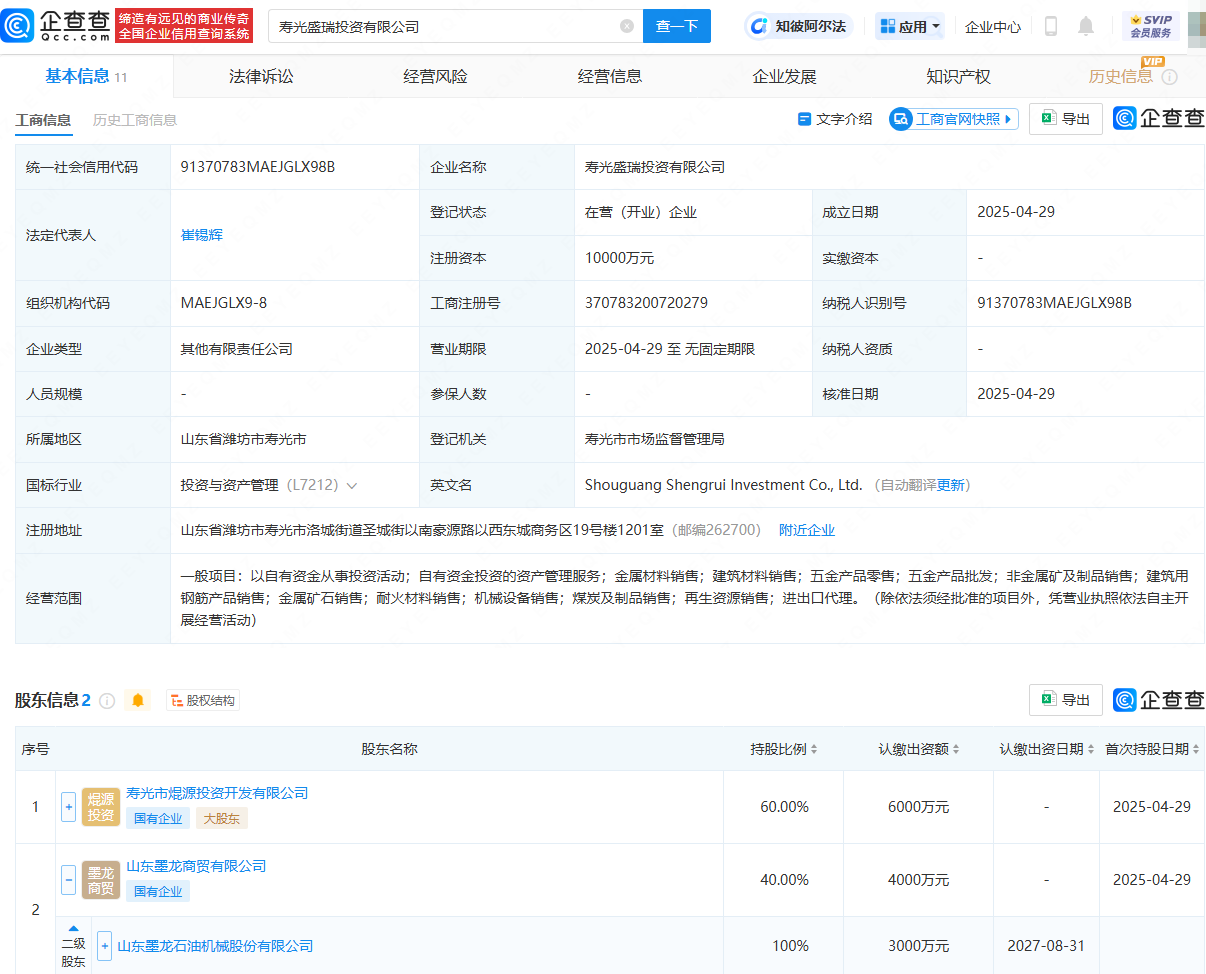Viewport: 1206px width, 974px height.
Task: Open 山东墨龙石油机械股份有限公司 link
Action: pos(215,945)
